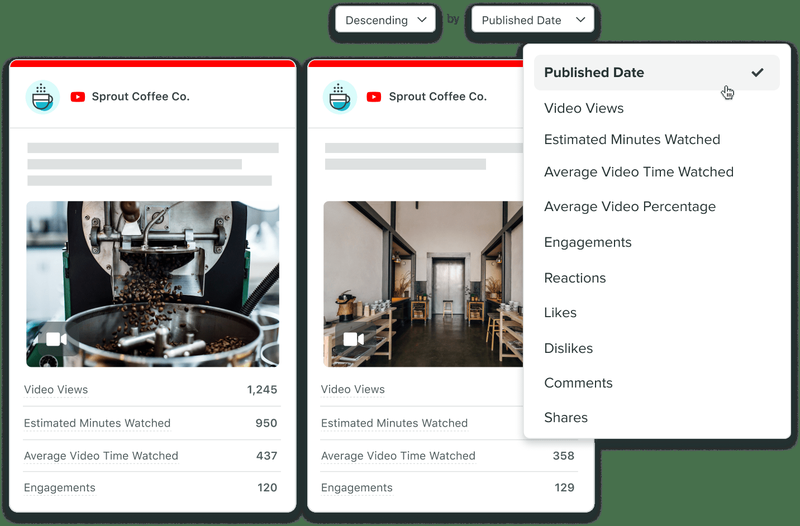Image resolution: width=800 pixels, height=526 pixels.
Task: Click the video camera icon on the cafe thumbnail
Action: [354, 339]
